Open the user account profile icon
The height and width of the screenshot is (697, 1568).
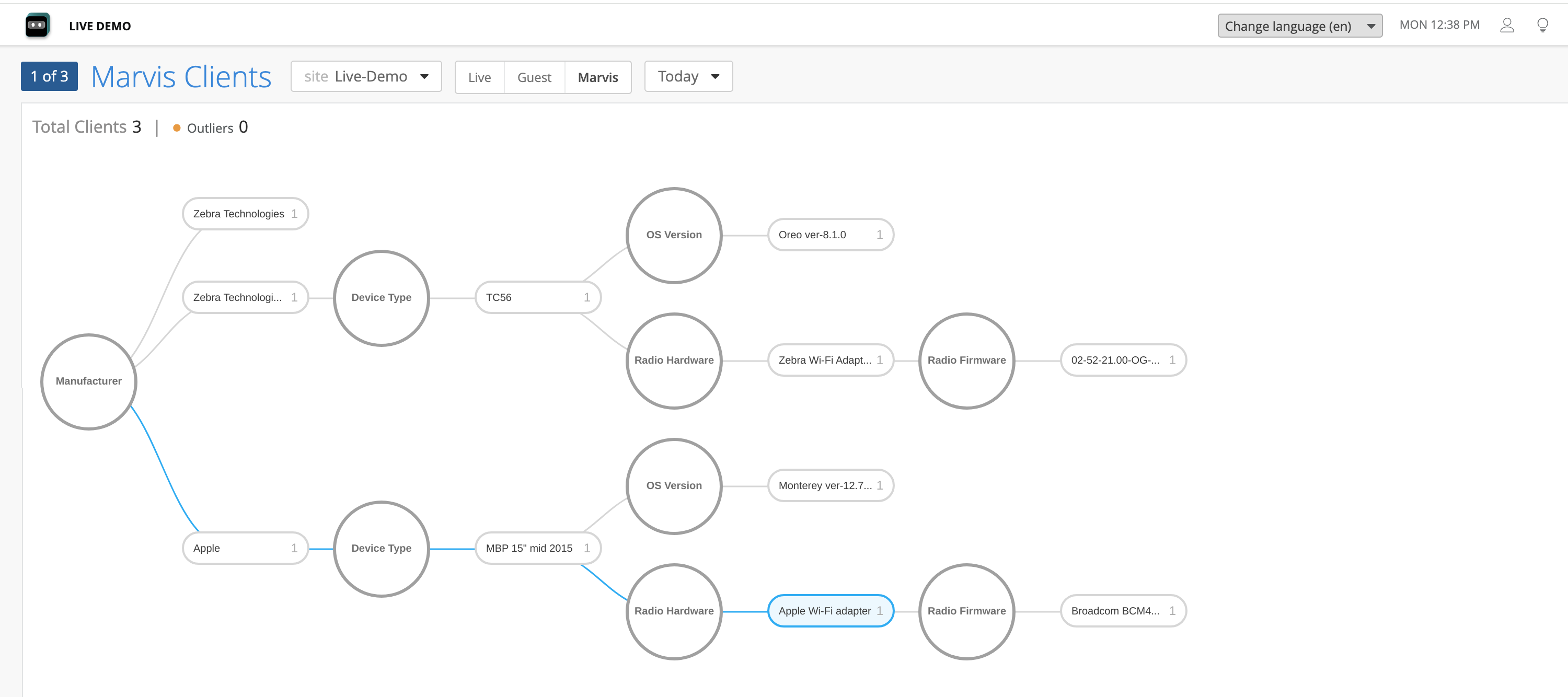(1506, 26)
